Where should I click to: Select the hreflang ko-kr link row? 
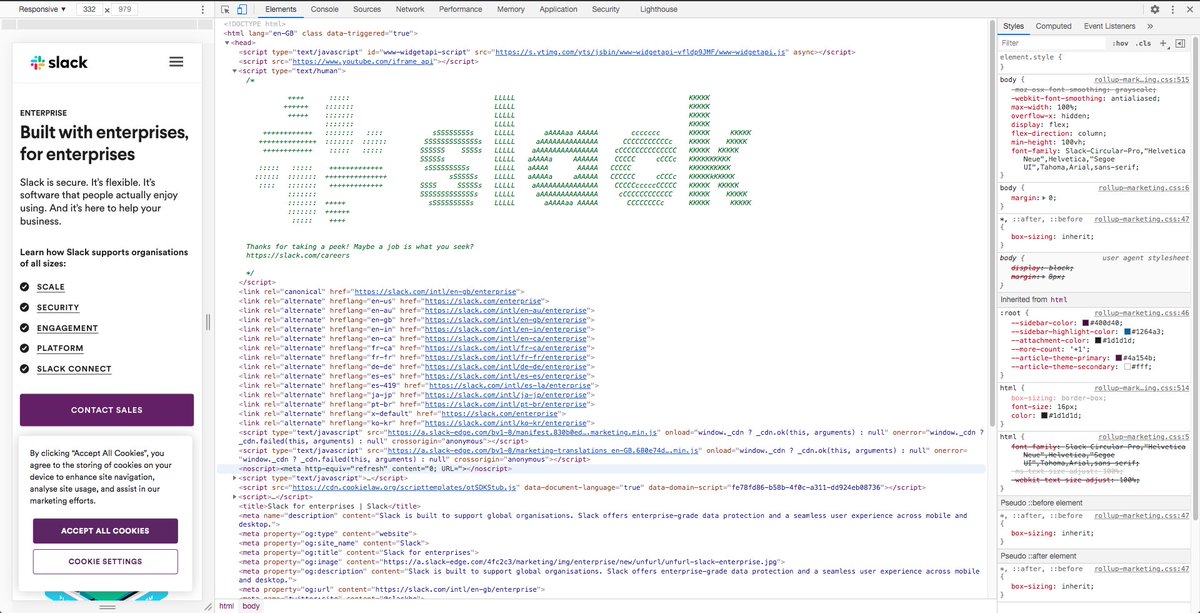tap(417, 421)
